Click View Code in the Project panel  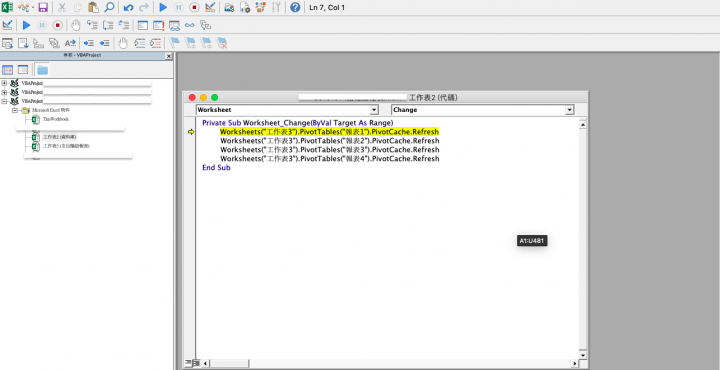7,70
